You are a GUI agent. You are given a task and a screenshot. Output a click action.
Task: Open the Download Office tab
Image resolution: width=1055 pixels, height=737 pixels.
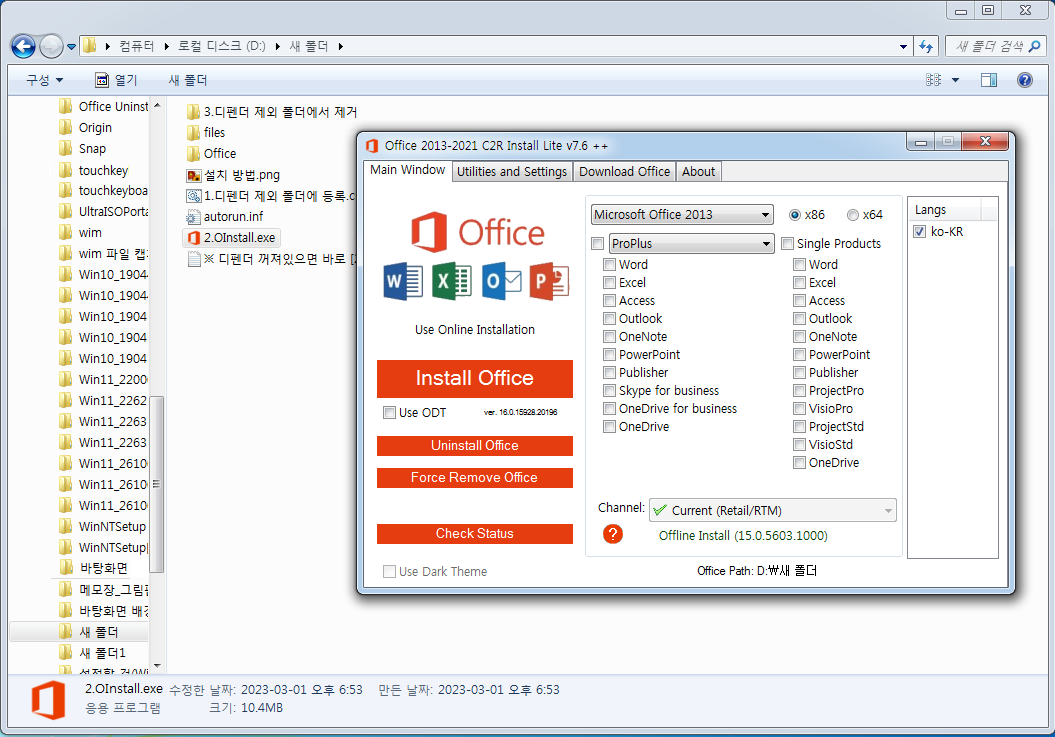(x=624, y=172)
